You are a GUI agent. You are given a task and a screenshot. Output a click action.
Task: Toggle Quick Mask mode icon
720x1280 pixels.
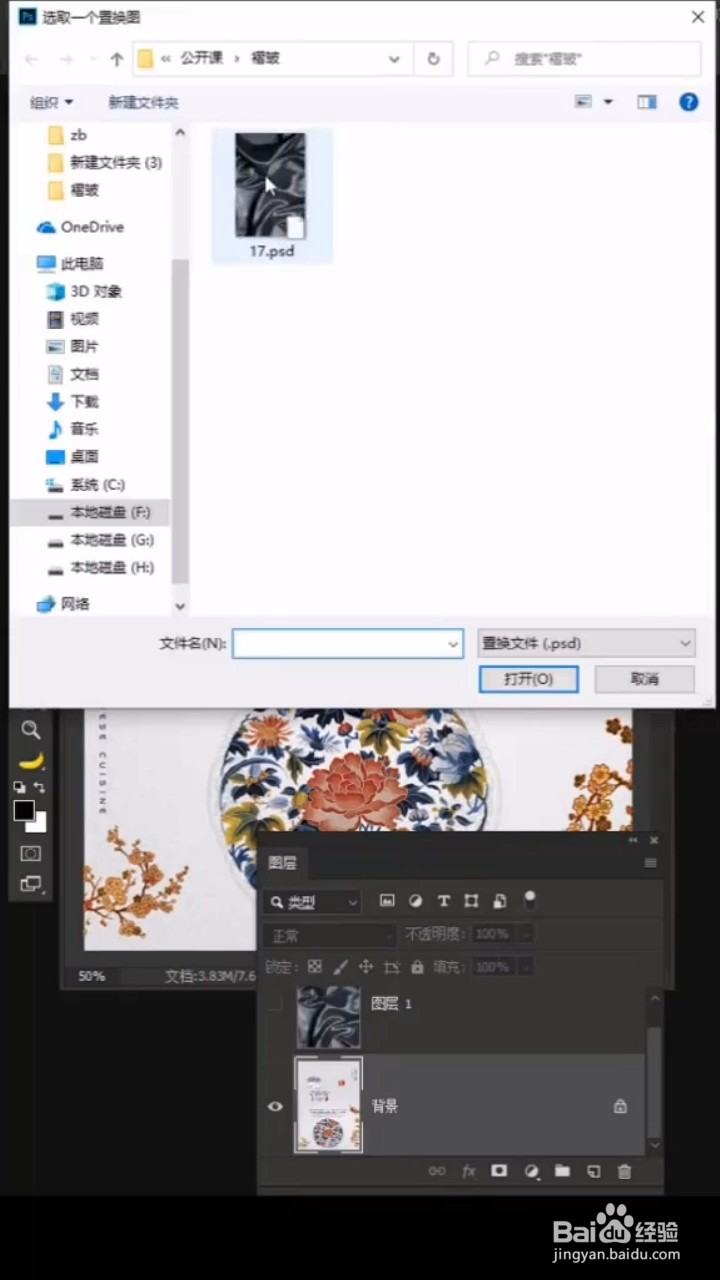(31, 853)
